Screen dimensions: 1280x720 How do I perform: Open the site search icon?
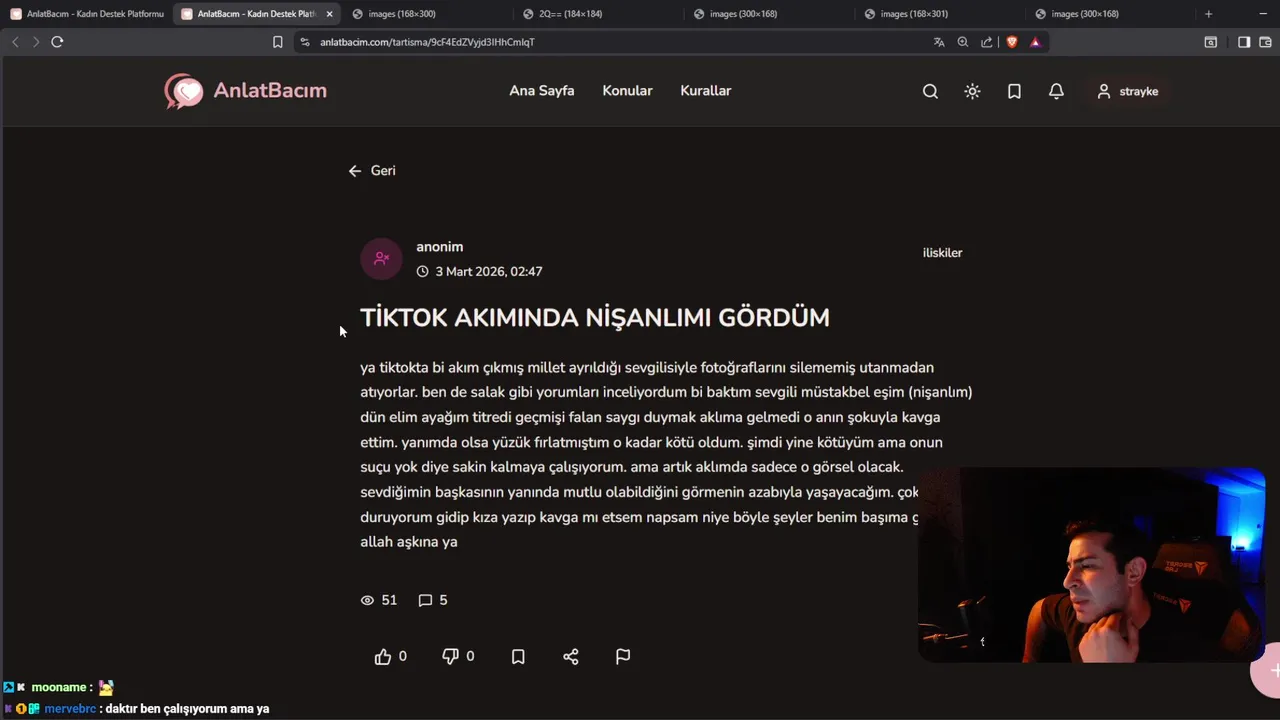pyautogui.click(x=930, y=91)
